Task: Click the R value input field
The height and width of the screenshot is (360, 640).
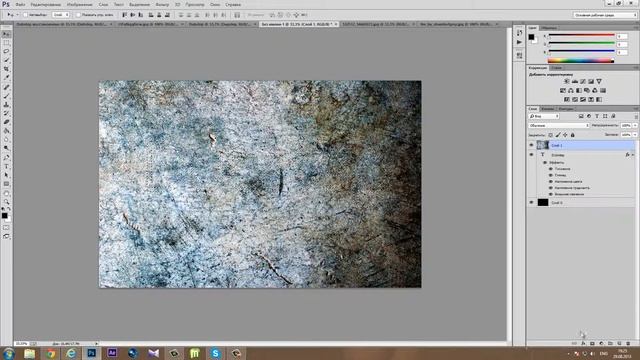Action: tap(622, 36)
